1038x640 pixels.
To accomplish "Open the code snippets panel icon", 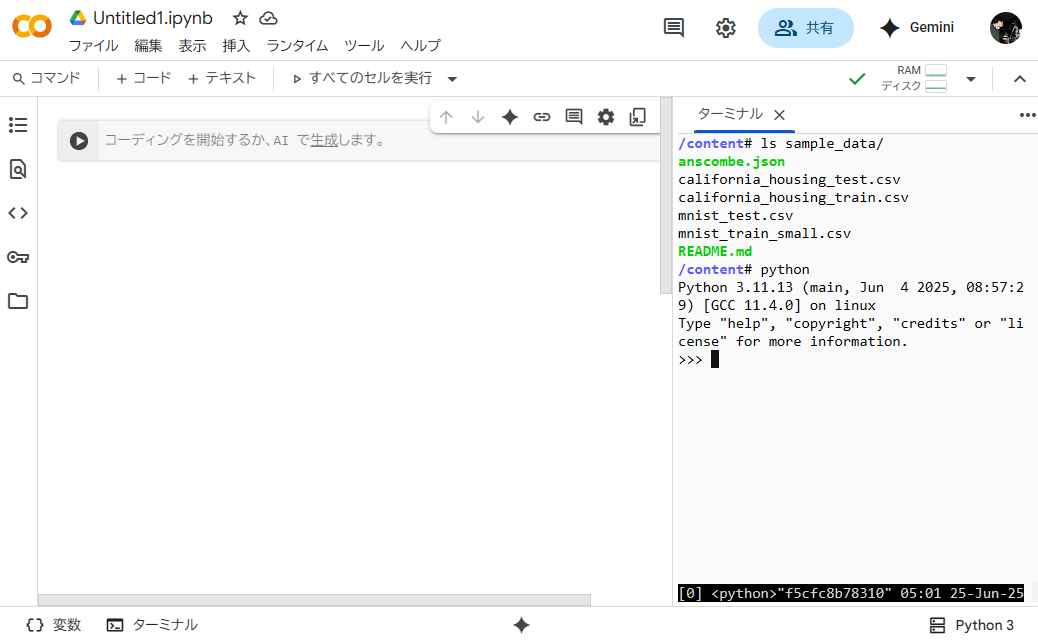I will (x=18, y=213).
